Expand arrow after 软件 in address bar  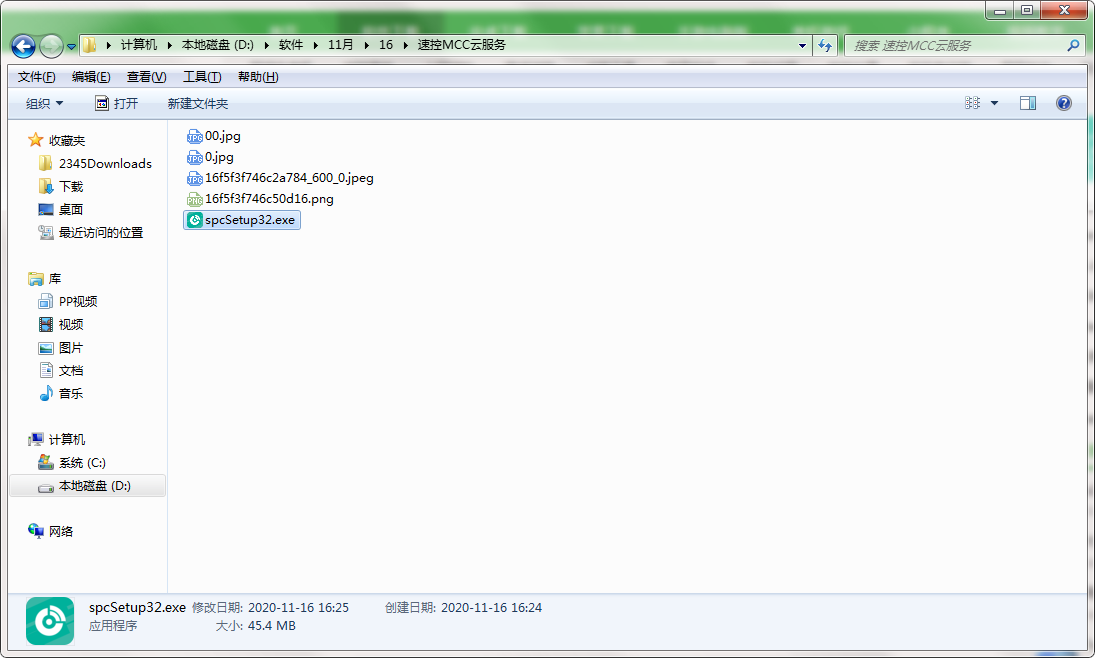316,45
